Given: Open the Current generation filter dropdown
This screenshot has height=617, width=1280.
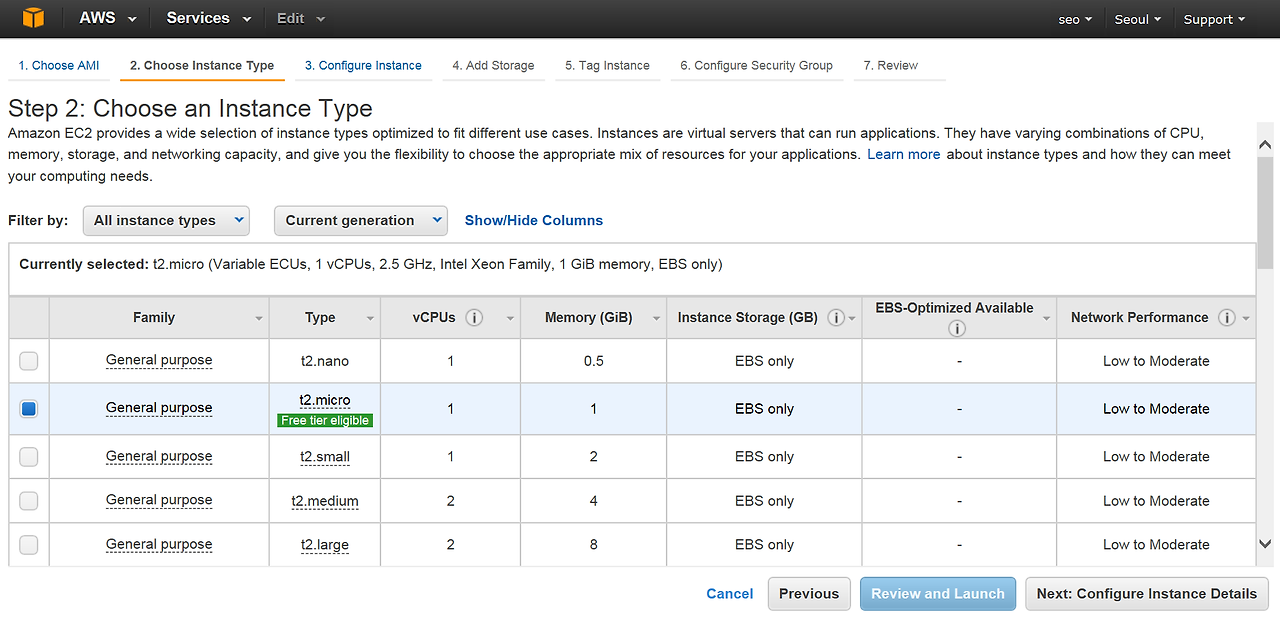Looking at the screenshot, I should tap(360, 221).
